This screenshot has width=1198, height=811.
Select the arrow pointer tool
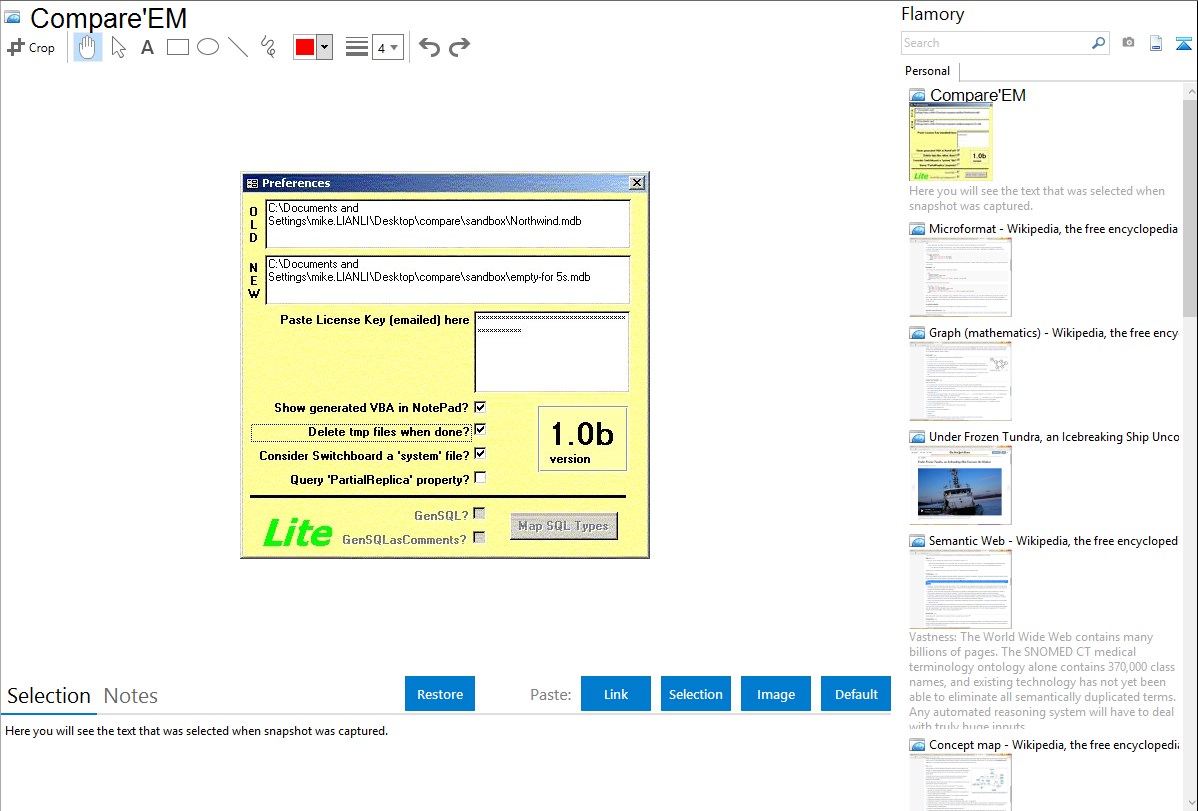click(118, 47)
